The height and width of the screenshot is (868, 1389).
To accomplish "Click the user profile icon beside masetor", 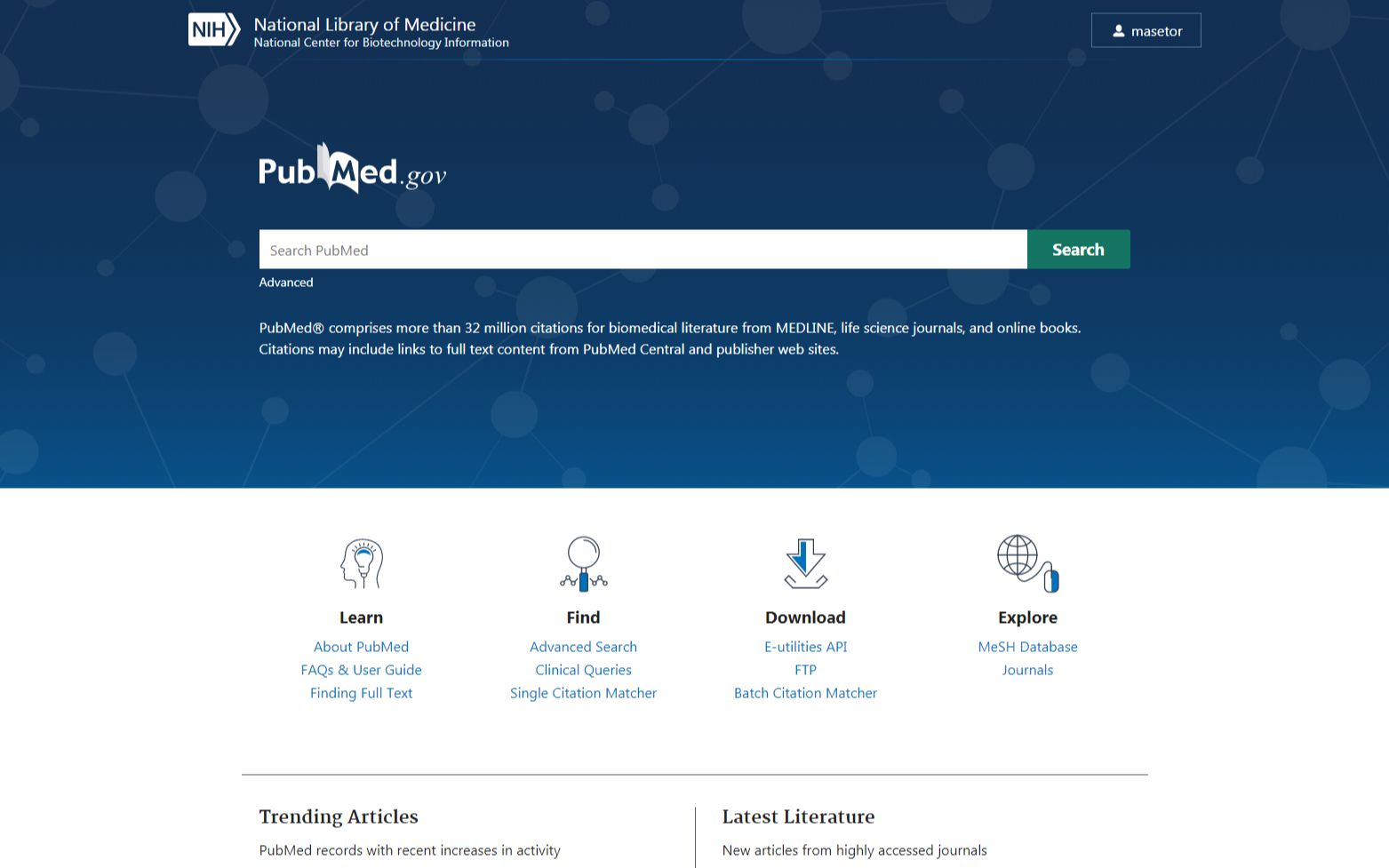I will 1119,31.
